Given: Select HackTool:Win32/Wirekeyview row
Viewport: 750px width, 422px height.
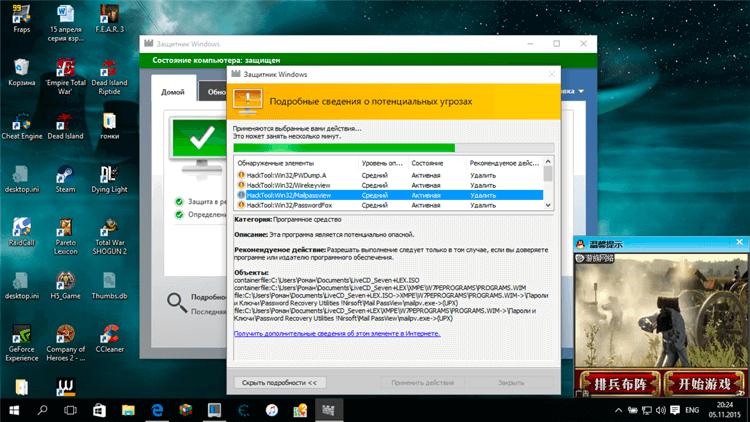Looking at the screenshot, I should click(x=388, y=185).
